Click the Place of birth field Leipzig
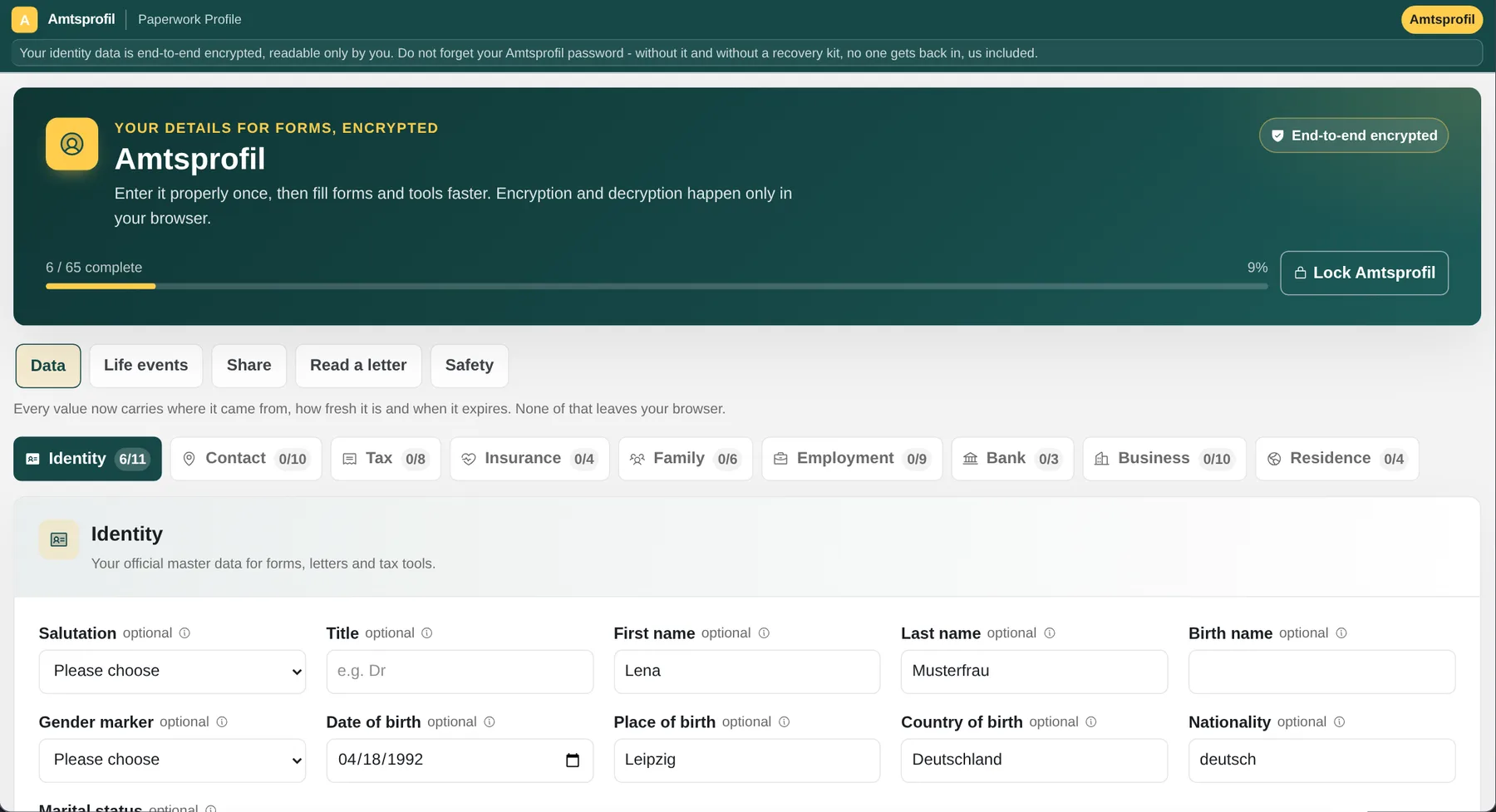 (x=746, y=760)
